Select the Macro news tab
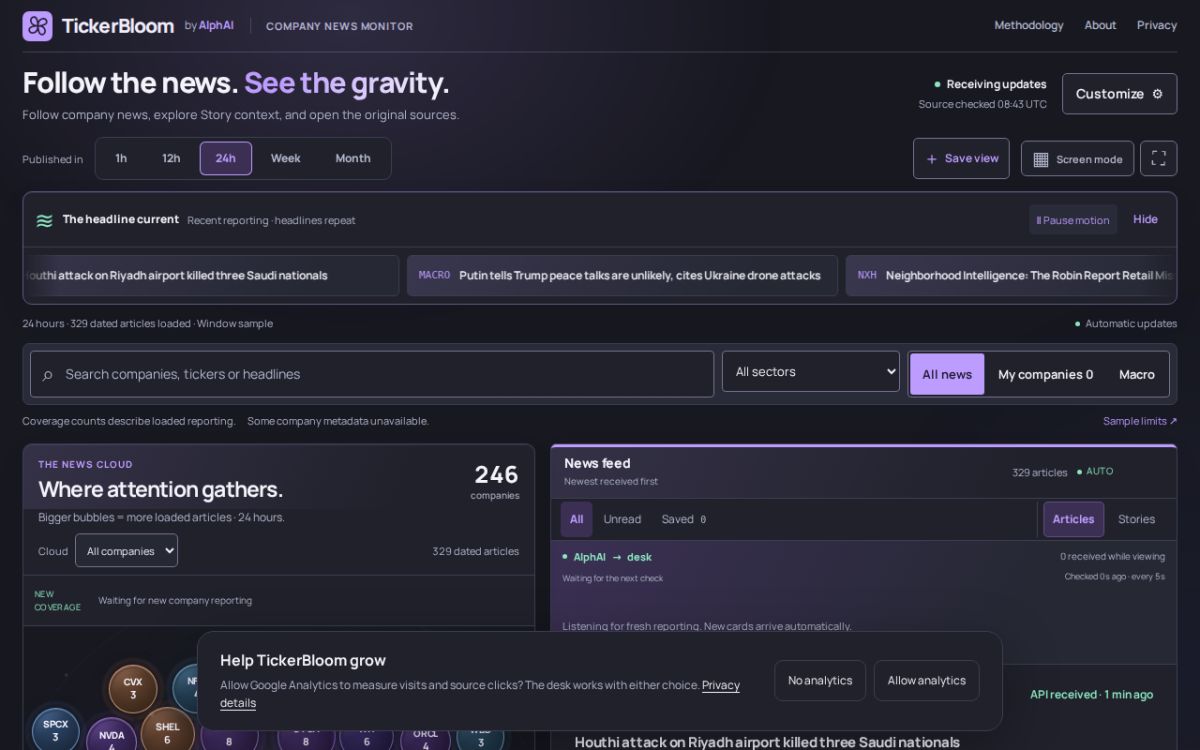The width and height of the screenshot is (1200, 750). coord(1137,374)
